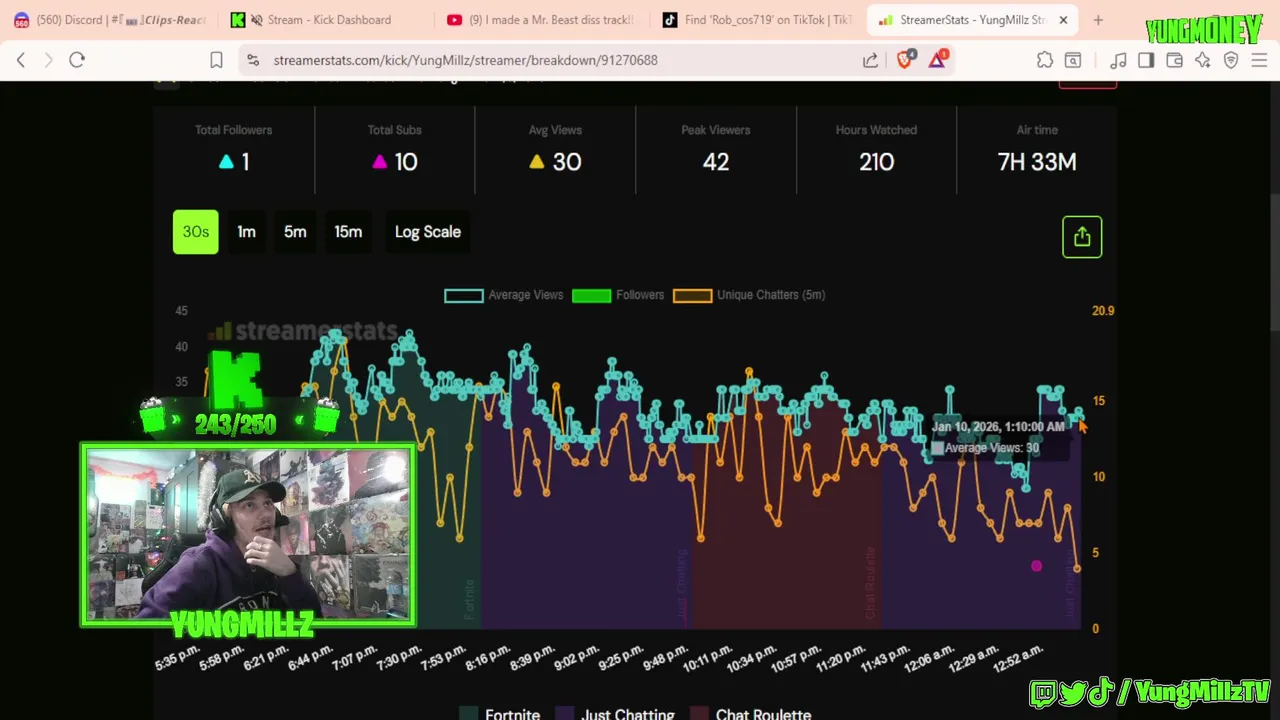Toggle Log Scale on the chart
This screenshot has width=1280, height=720.
[428, 232]
